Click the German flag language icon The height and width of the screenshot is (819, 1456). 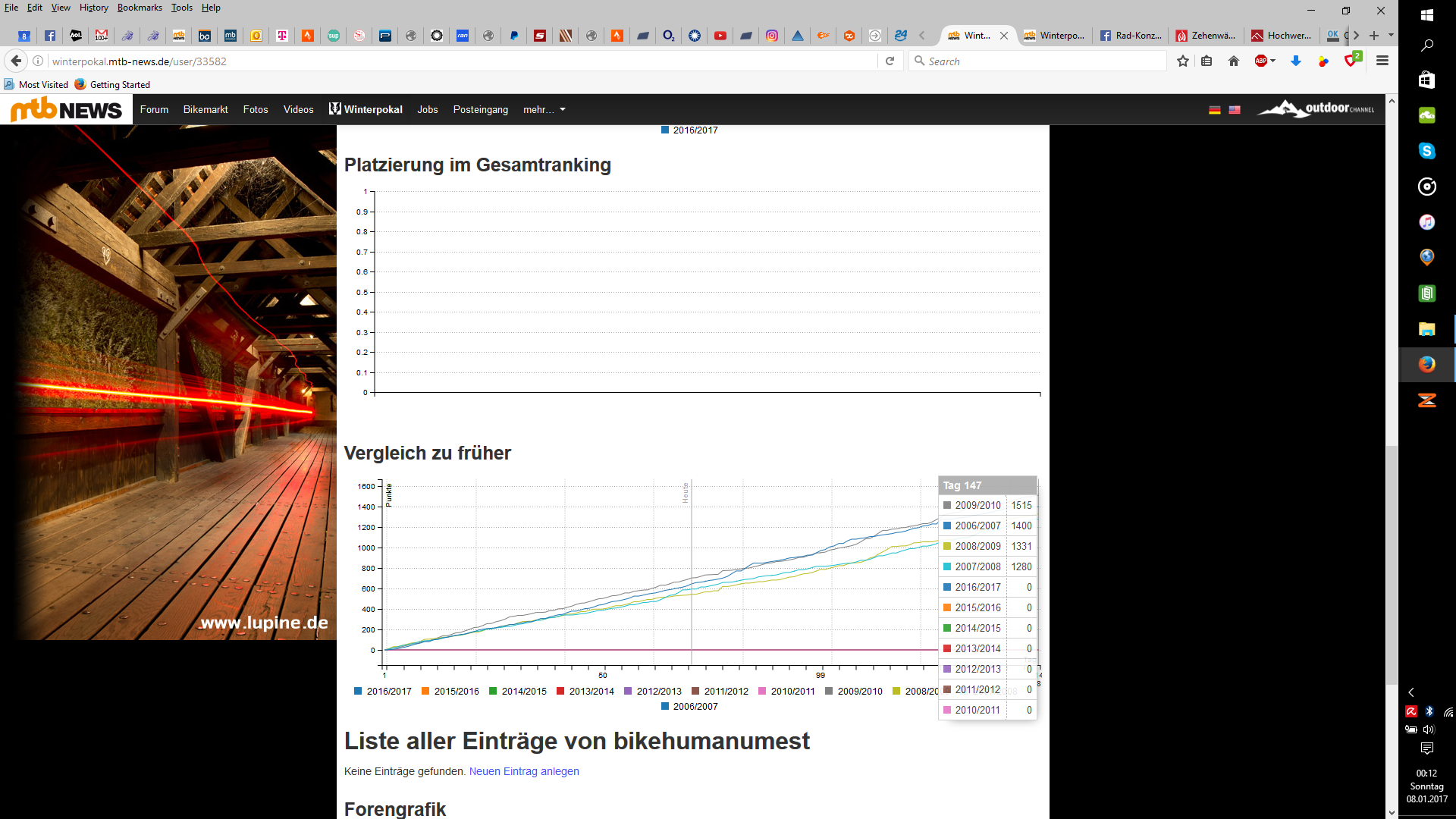pyautogui.click(x=1214, y=110)
